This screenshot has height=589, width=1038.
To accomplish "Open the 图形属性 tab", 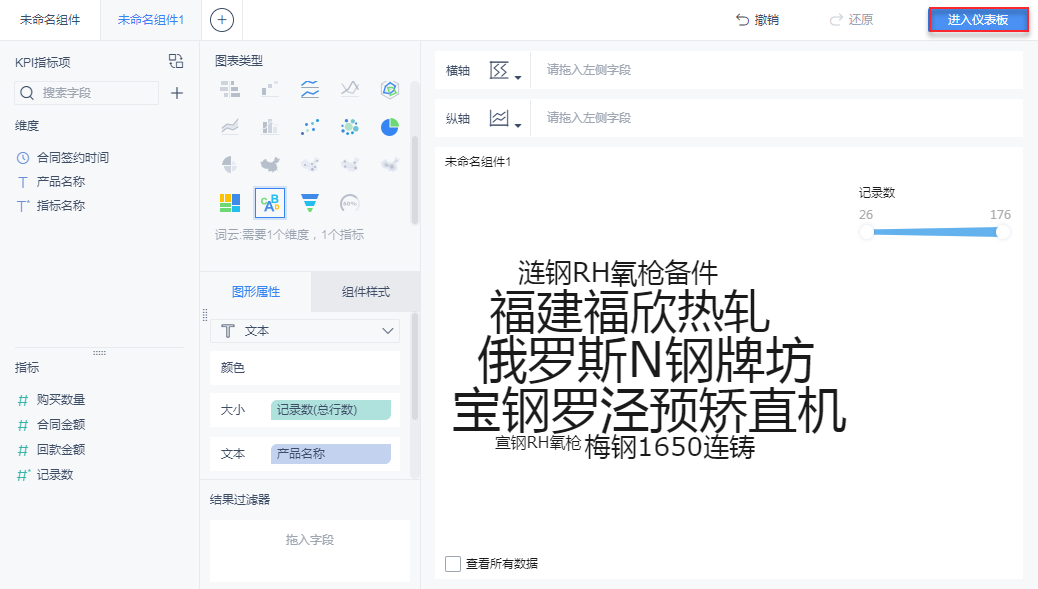I will (256, 292).
